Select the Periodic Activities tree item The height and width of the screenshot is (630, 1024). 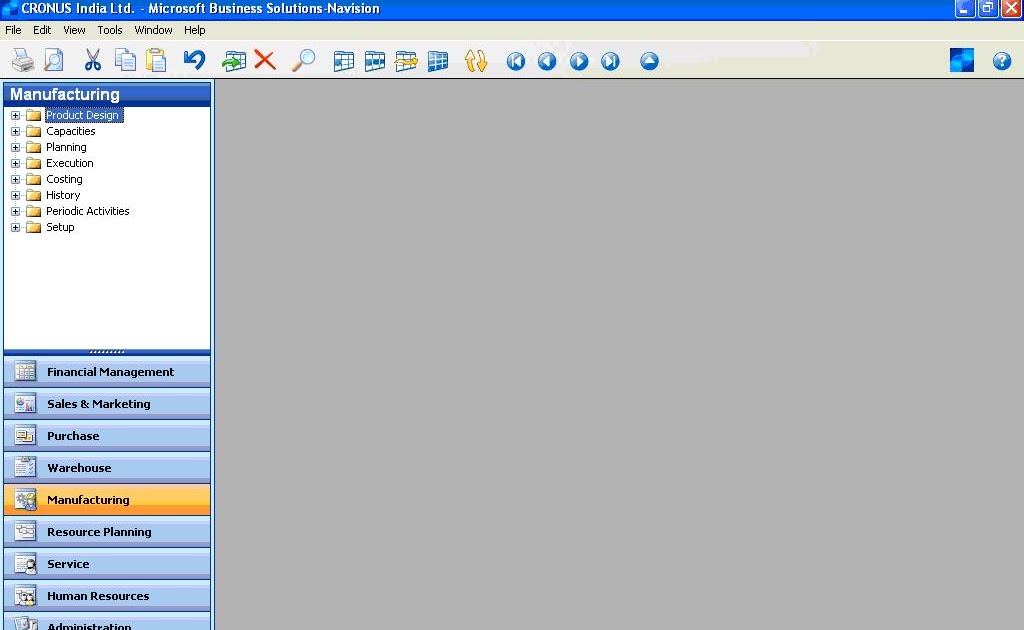88,212
